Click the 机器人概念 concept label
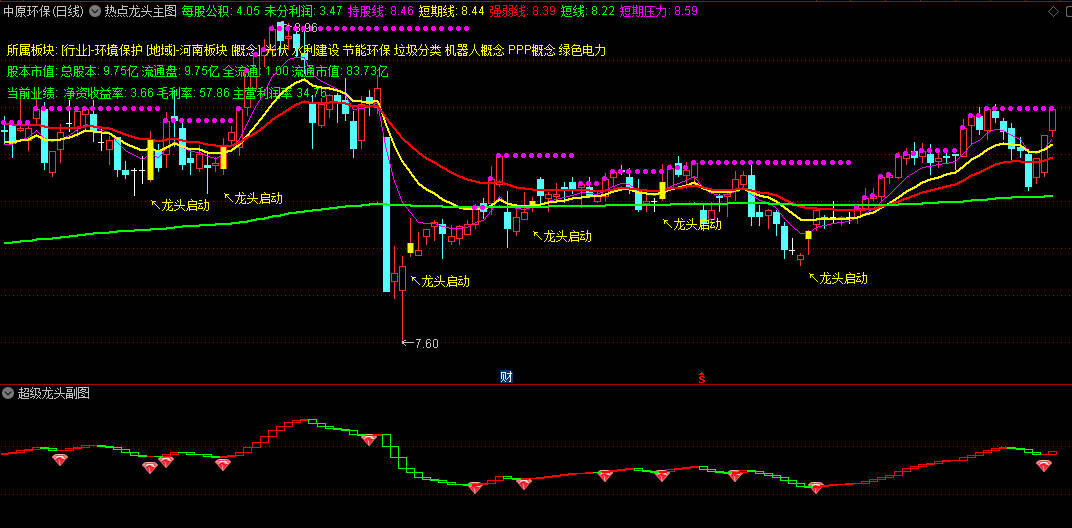The height and width of the screenshot is (528, 1072). click(474, 50)
